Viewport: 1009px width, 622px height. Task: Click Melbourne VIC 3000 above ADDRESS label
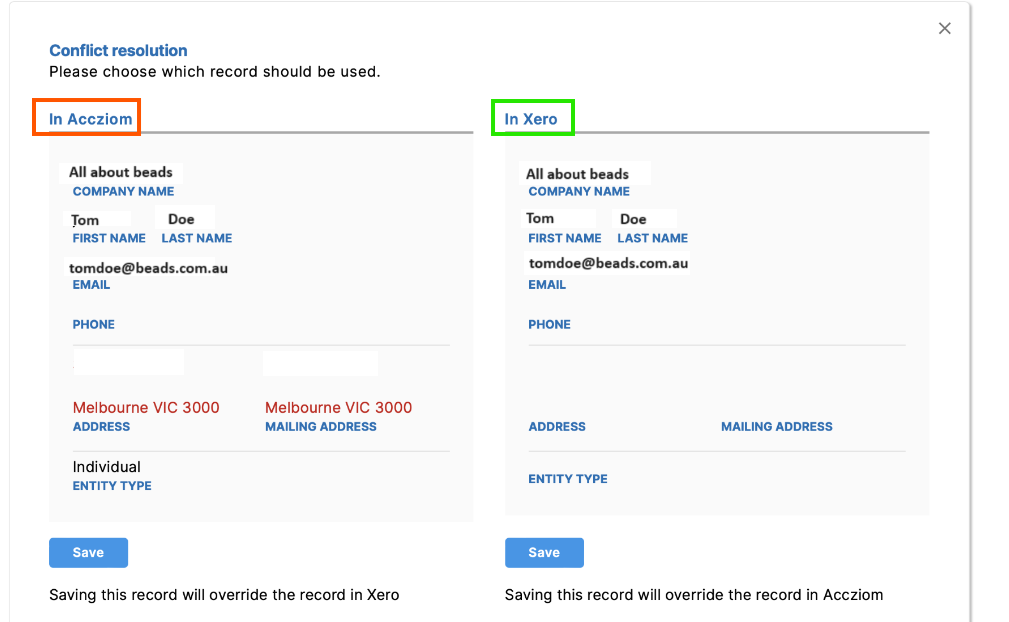tap(146, 407)
